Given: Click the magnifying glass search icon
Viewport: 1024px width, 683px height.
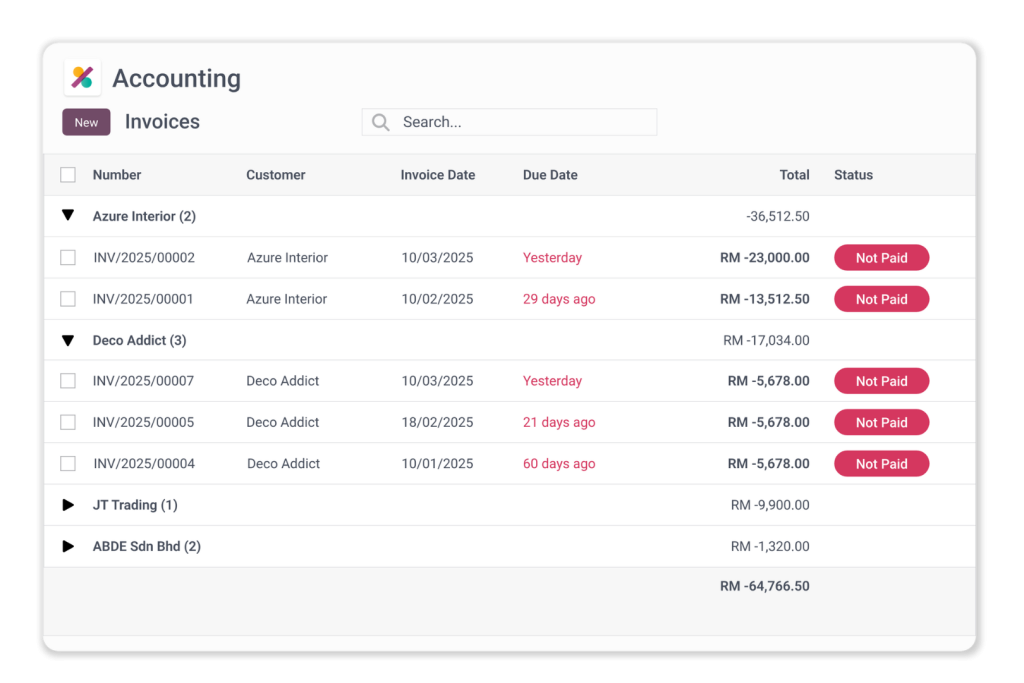Looking at the screenshot, I should [380, 122].
